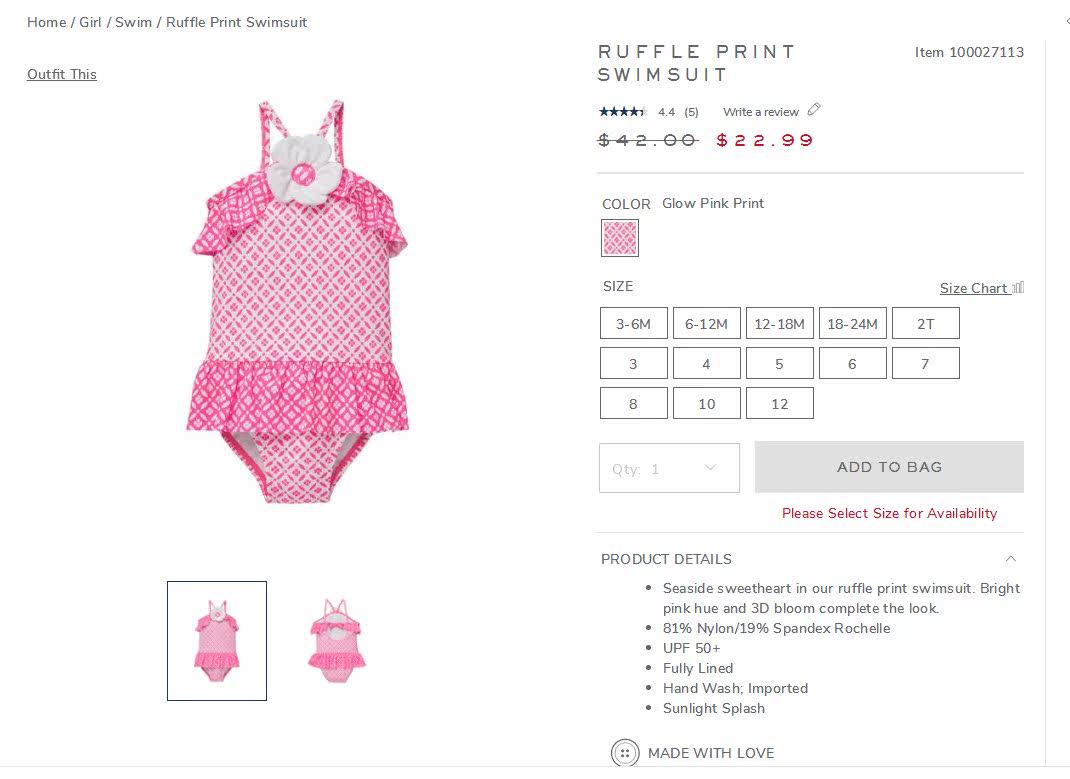Collapse the Product Details section
This screenshot has width=1070, height=779.
tap(1010, 559)
